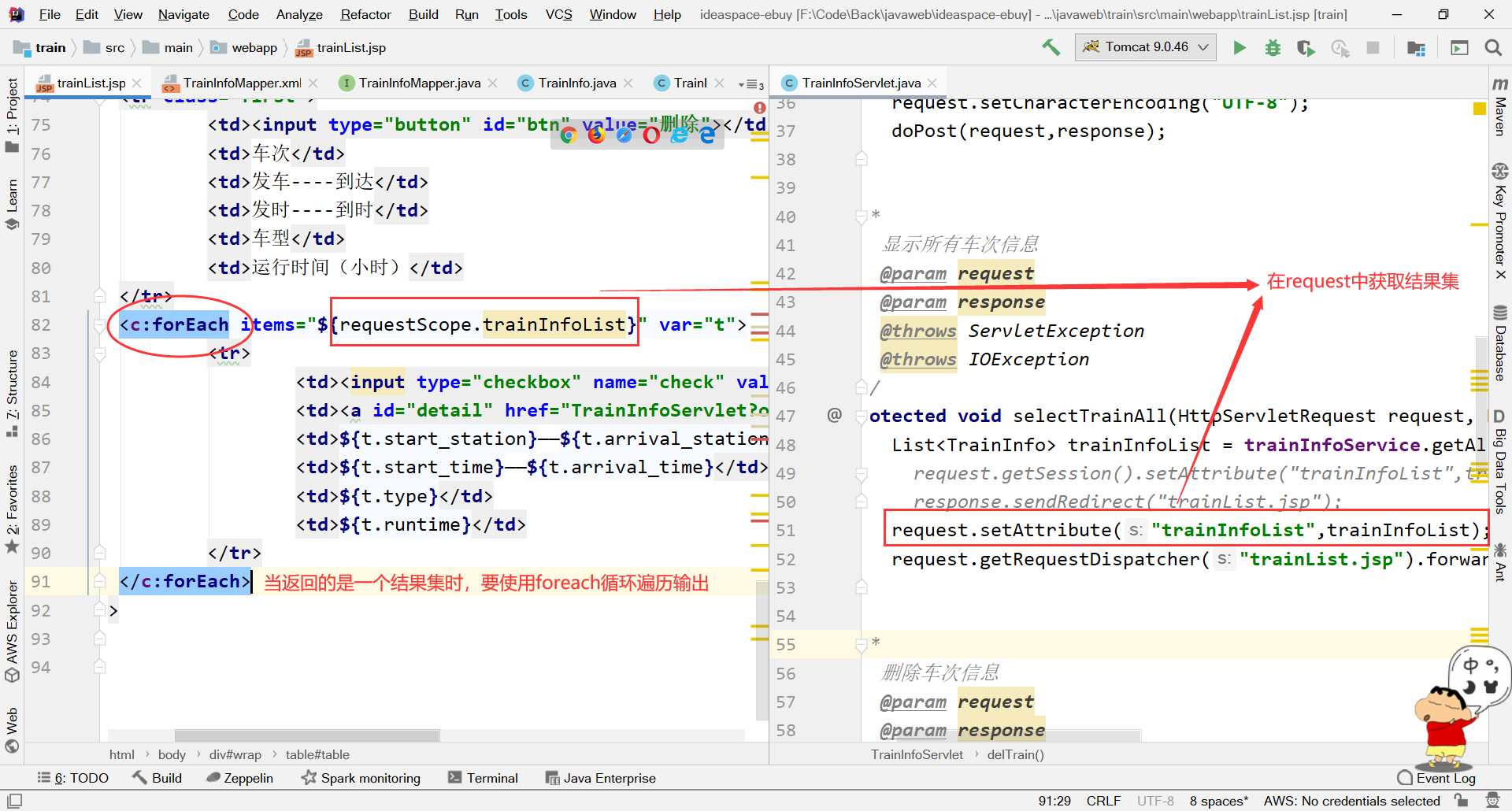Toggle tool window bars at bottom-left corner
The width and height of the screenshot is (1512, 811).
pos(14,801)
